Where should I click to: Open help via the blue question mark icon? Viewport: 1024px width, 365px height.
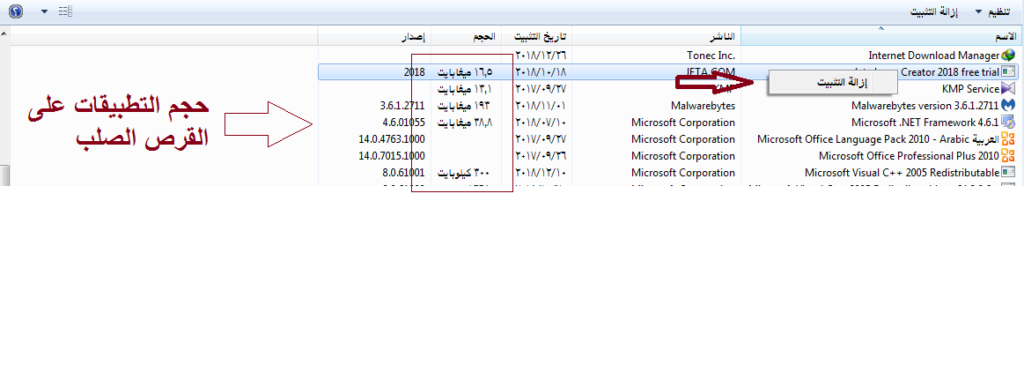click(x=16, y=11)
